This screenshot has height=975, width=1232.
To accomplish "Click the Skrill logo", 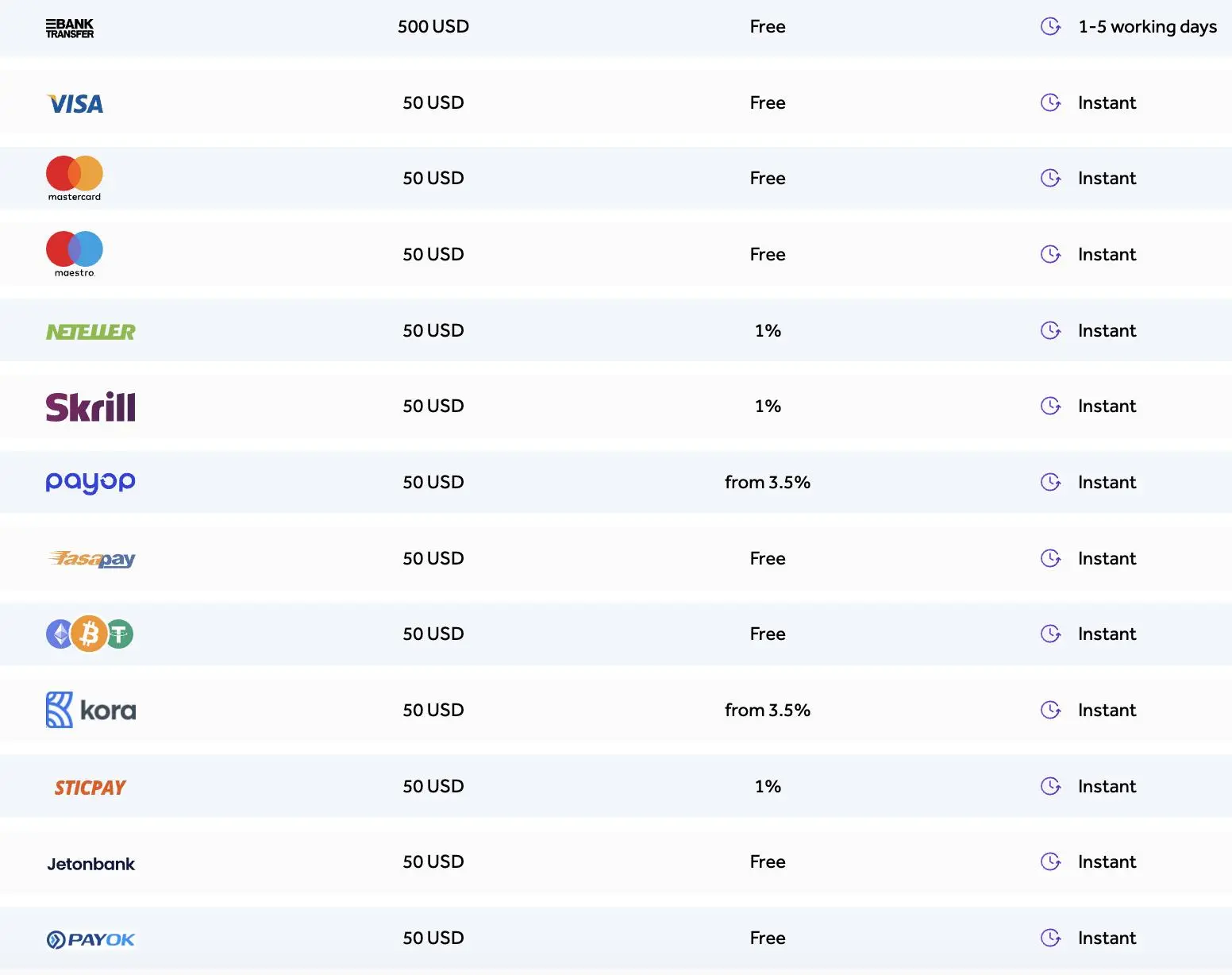I will pos(90,407).
